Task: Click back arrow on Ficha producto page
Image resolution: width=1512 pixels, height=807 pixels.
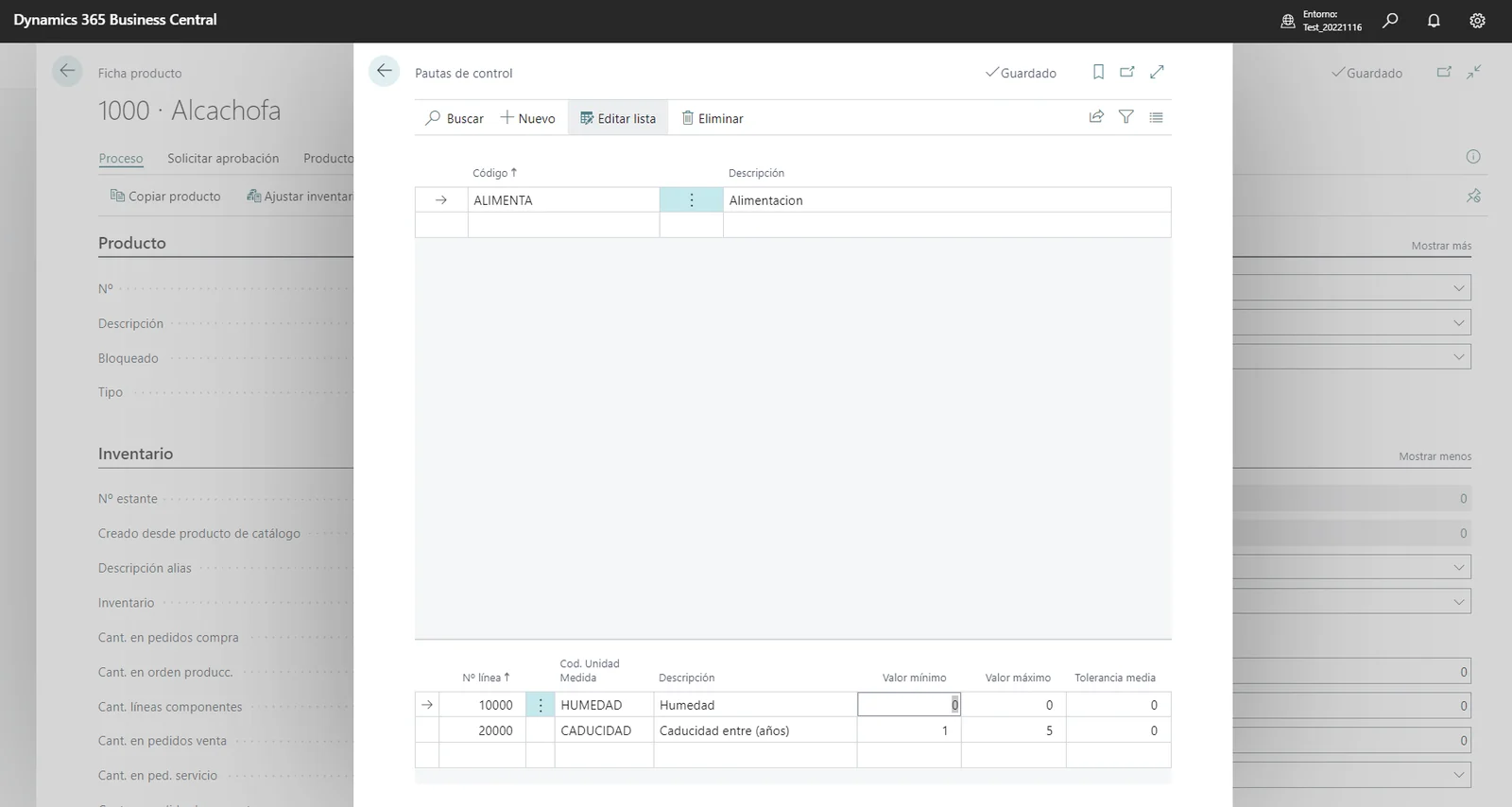Action: click(x=67, y=71)
